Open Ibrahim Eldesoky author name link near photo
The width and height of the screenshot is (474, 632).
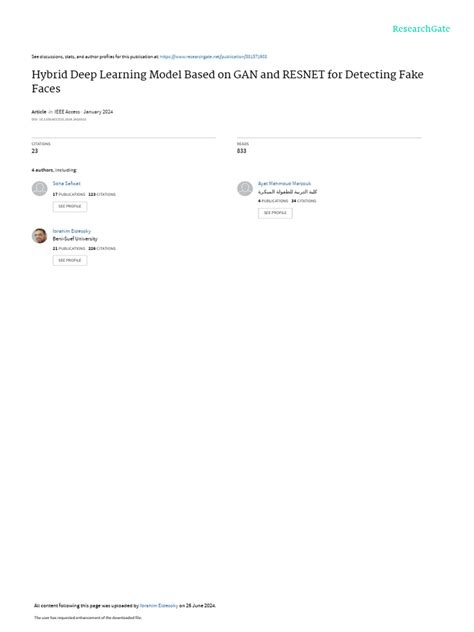point(72,231)
